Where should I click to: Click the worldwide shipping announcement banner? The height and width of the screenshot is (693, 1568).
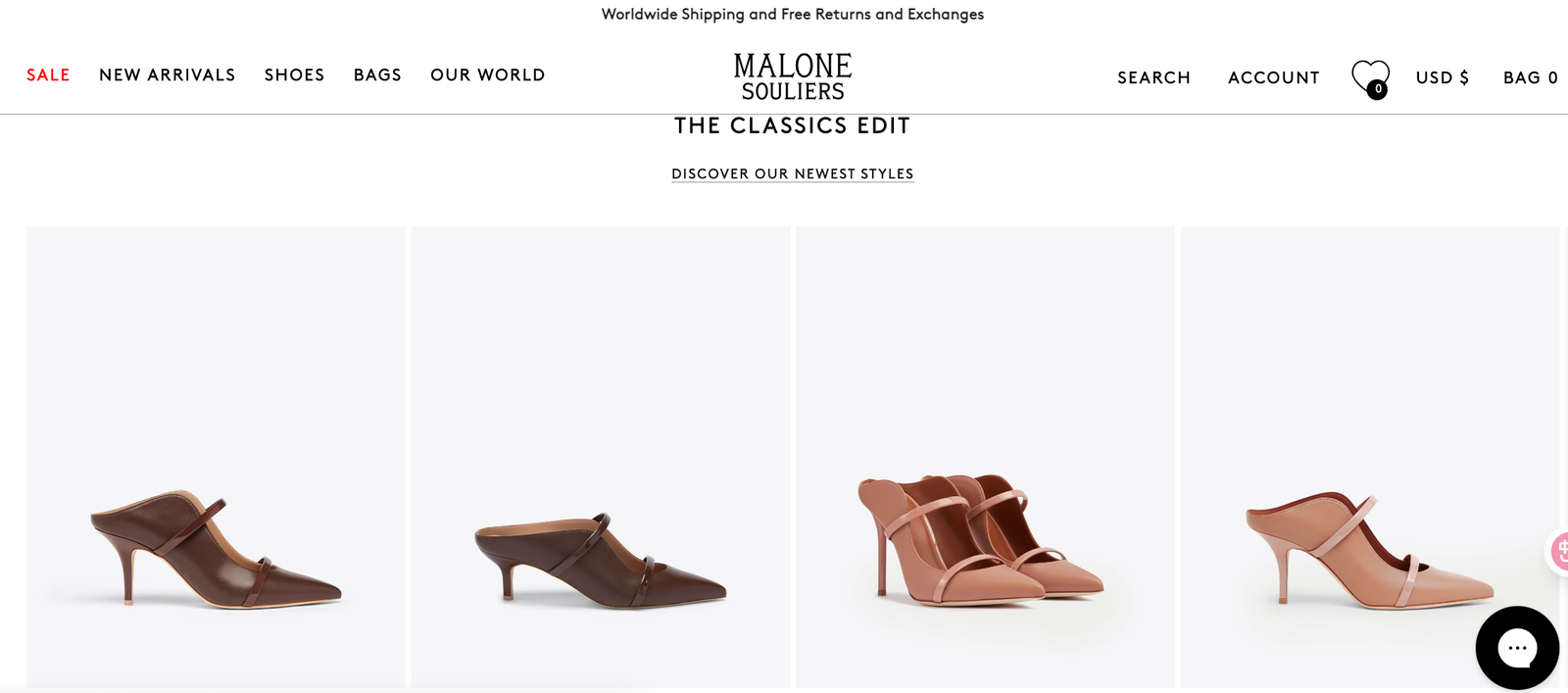792,14
